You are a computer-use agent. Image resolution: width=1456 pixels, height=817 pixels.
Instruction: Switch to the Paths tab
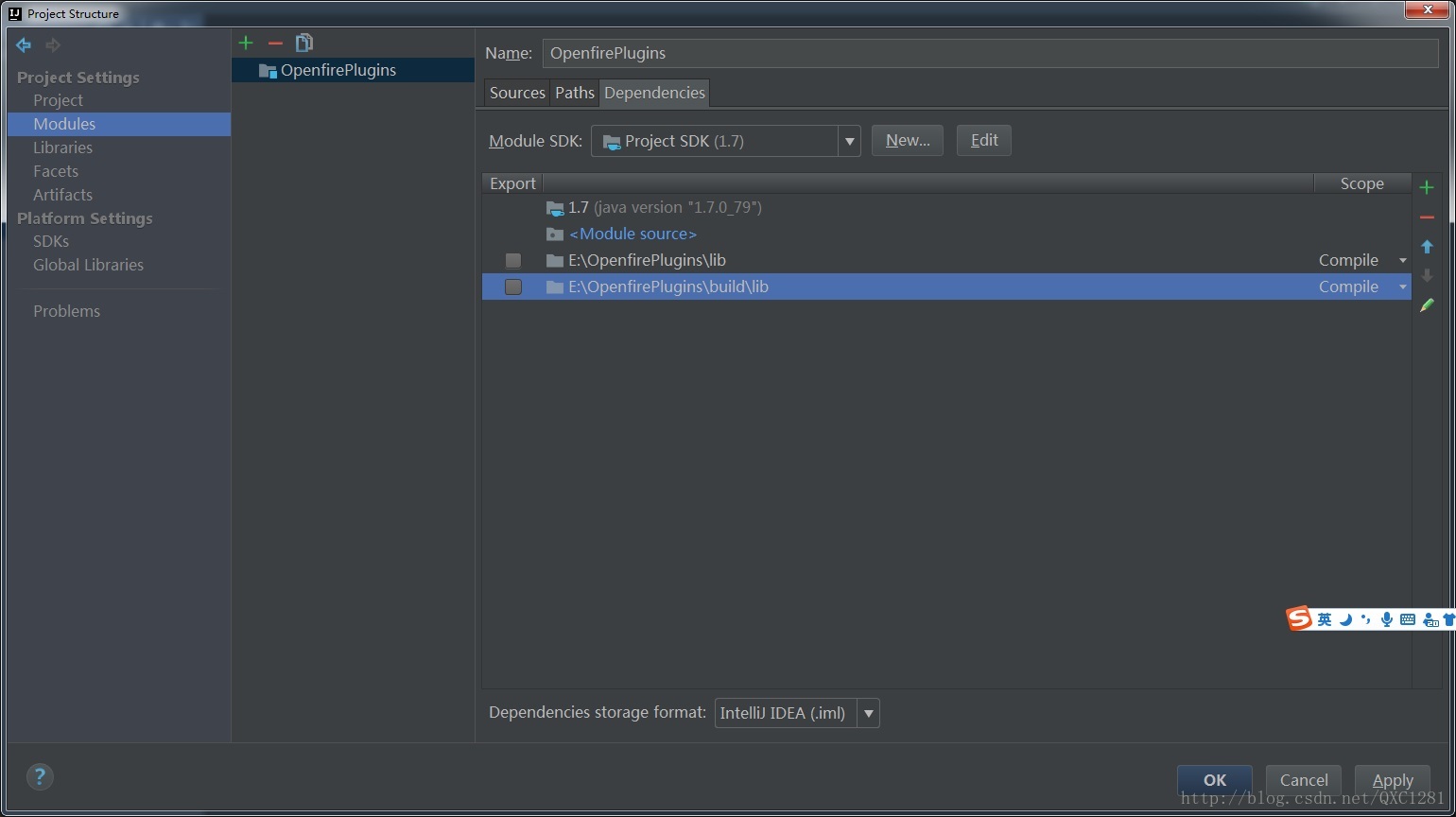click(x=574, y=93)
